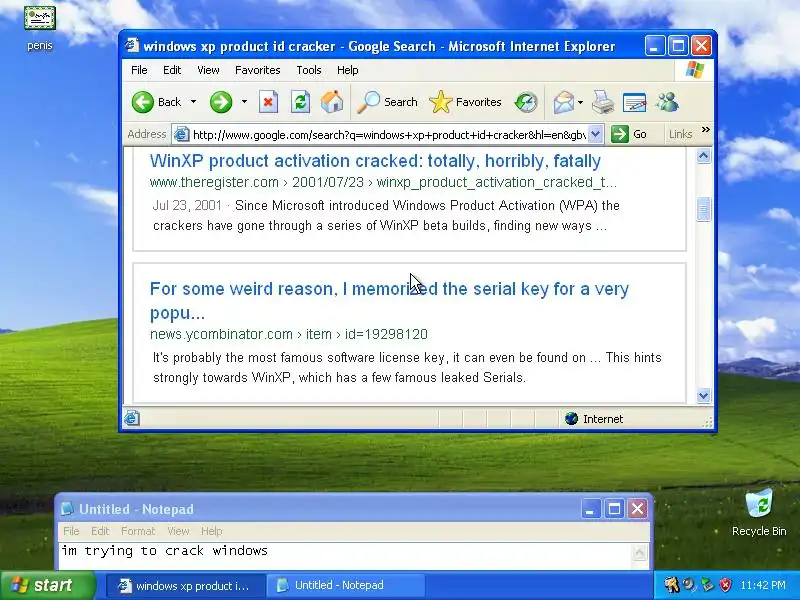Click the Links toolbar label
This screenshot has height=600, width=800.
pos(681,134)
